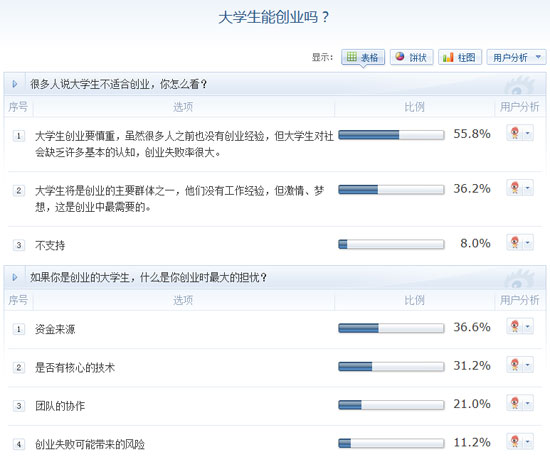
Task: Click the 大学生能创业吗 survey title
Action: pyautogui.click(x=274, y=17)
